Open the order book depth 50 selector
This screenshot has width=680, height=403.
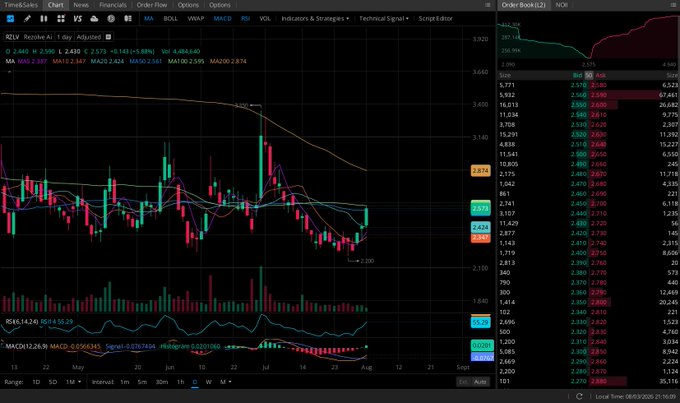588,75
